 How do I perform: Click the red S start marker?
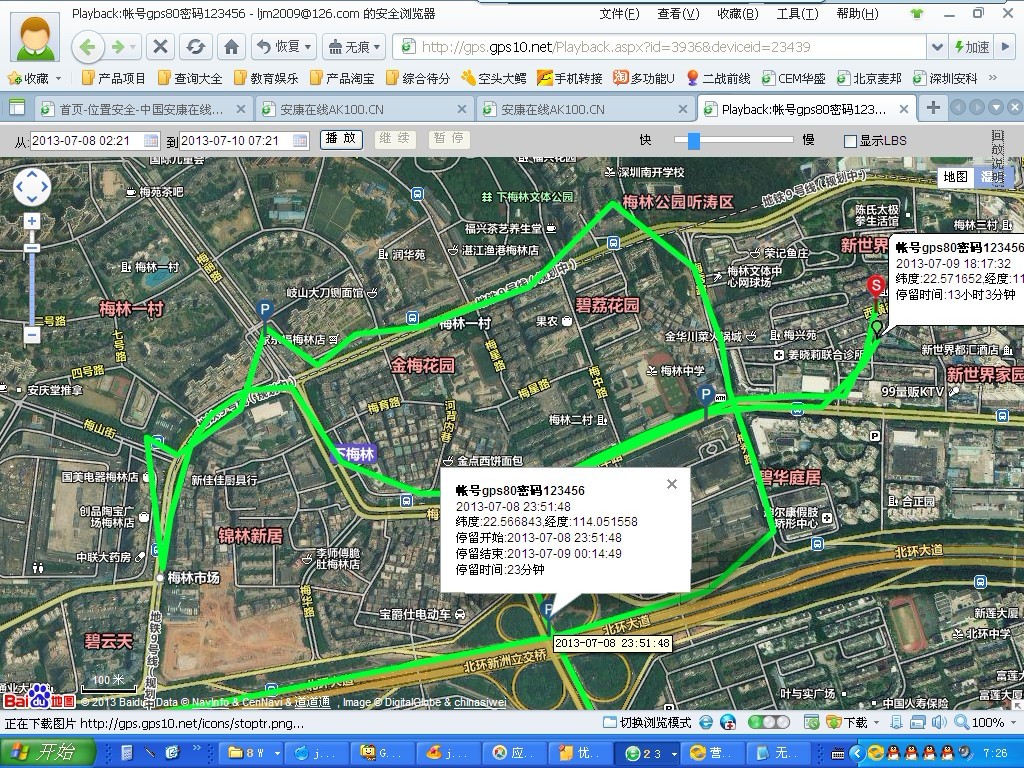point(876,287)
